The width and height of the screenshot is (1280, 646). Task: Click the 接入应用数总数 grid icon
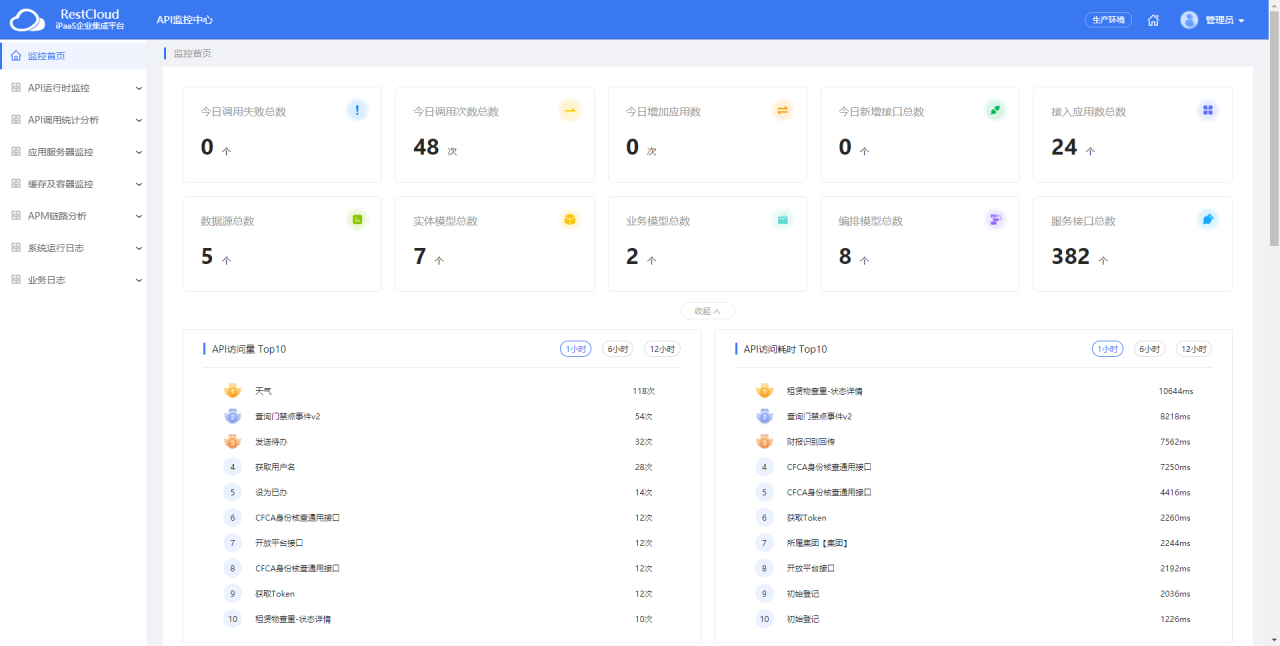[x=1208, y=110]
